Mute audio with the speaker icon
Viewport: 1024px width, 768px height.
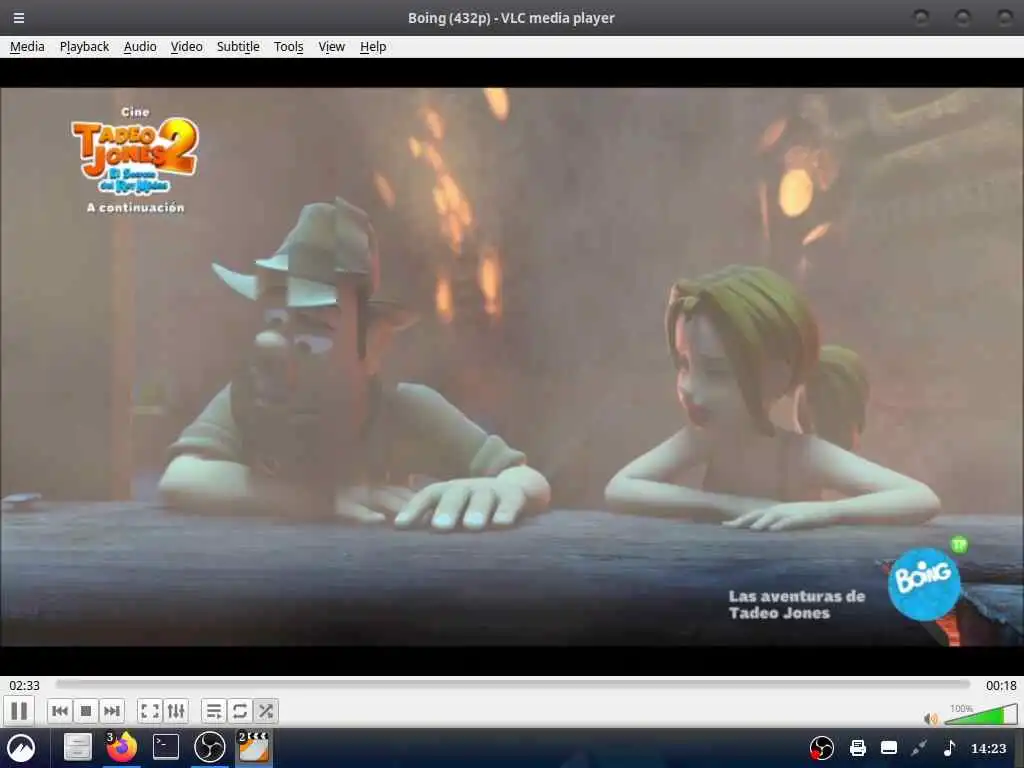click(931, 719)
